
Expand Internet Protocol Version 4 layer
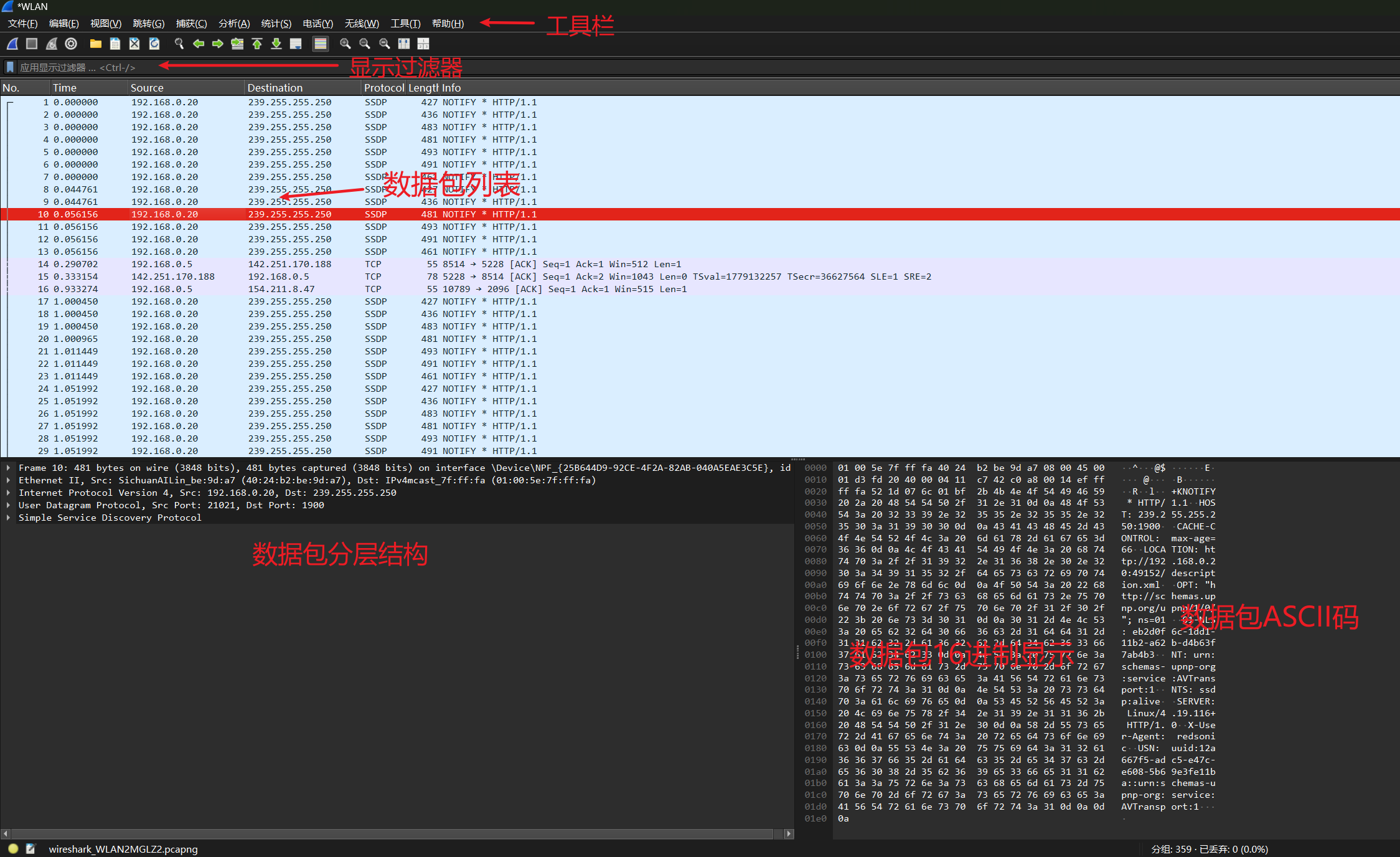[8, 493]
